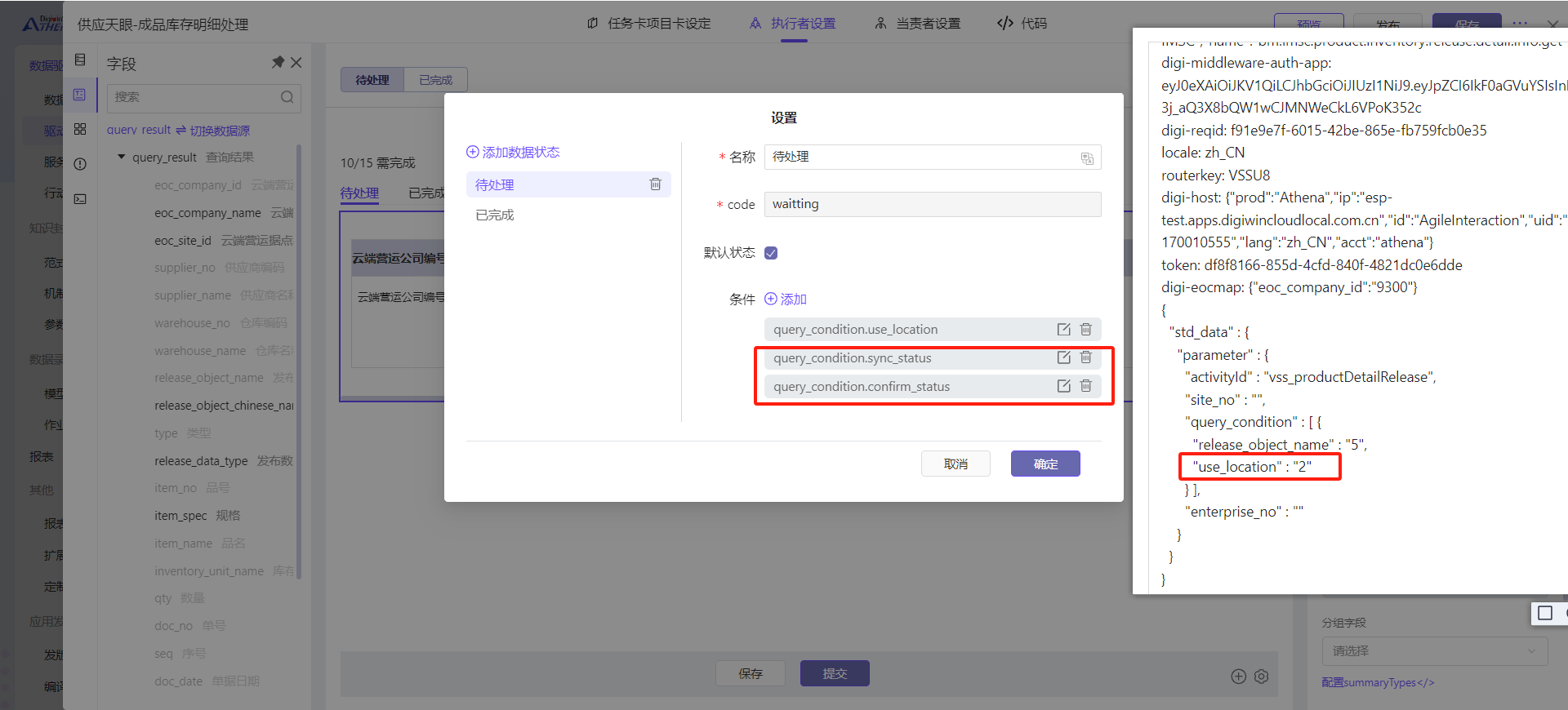Select the 待处理 toggle tab button
Image resolution: width=1568 pixels, height=710 pixels.
point(372,80)
